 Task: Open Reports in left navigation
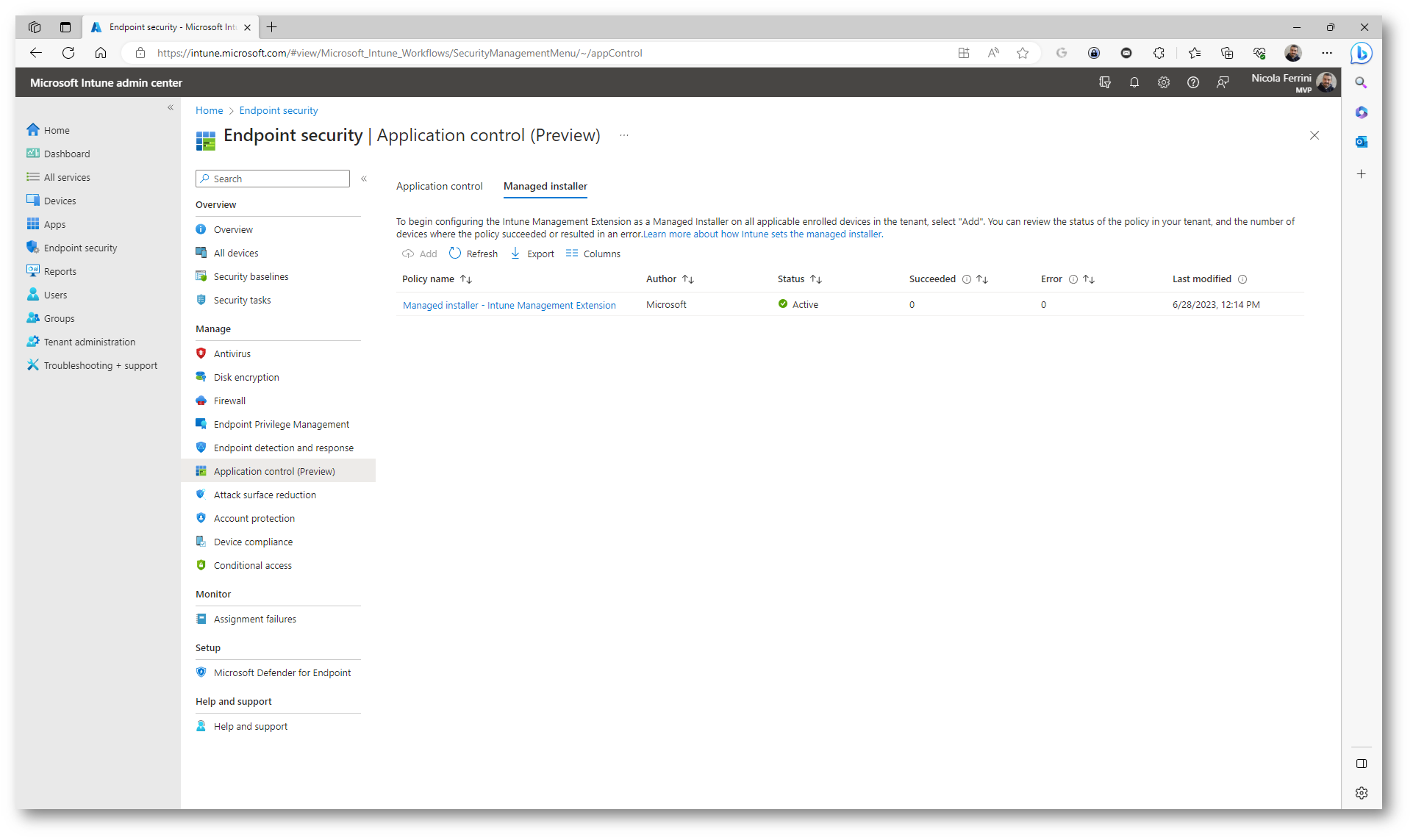tap(51, 271)
